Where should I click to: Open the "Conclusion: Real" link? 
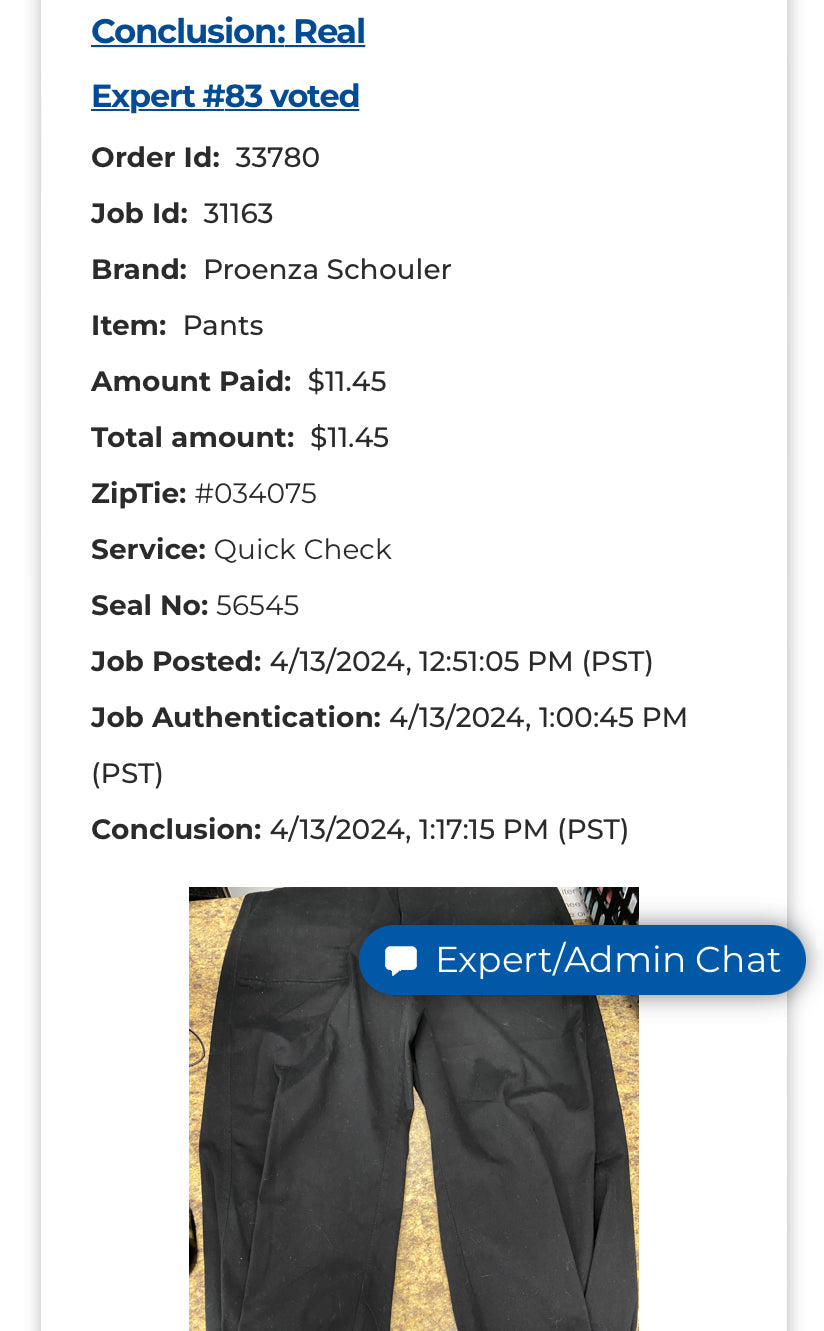(x=228, y=32)
